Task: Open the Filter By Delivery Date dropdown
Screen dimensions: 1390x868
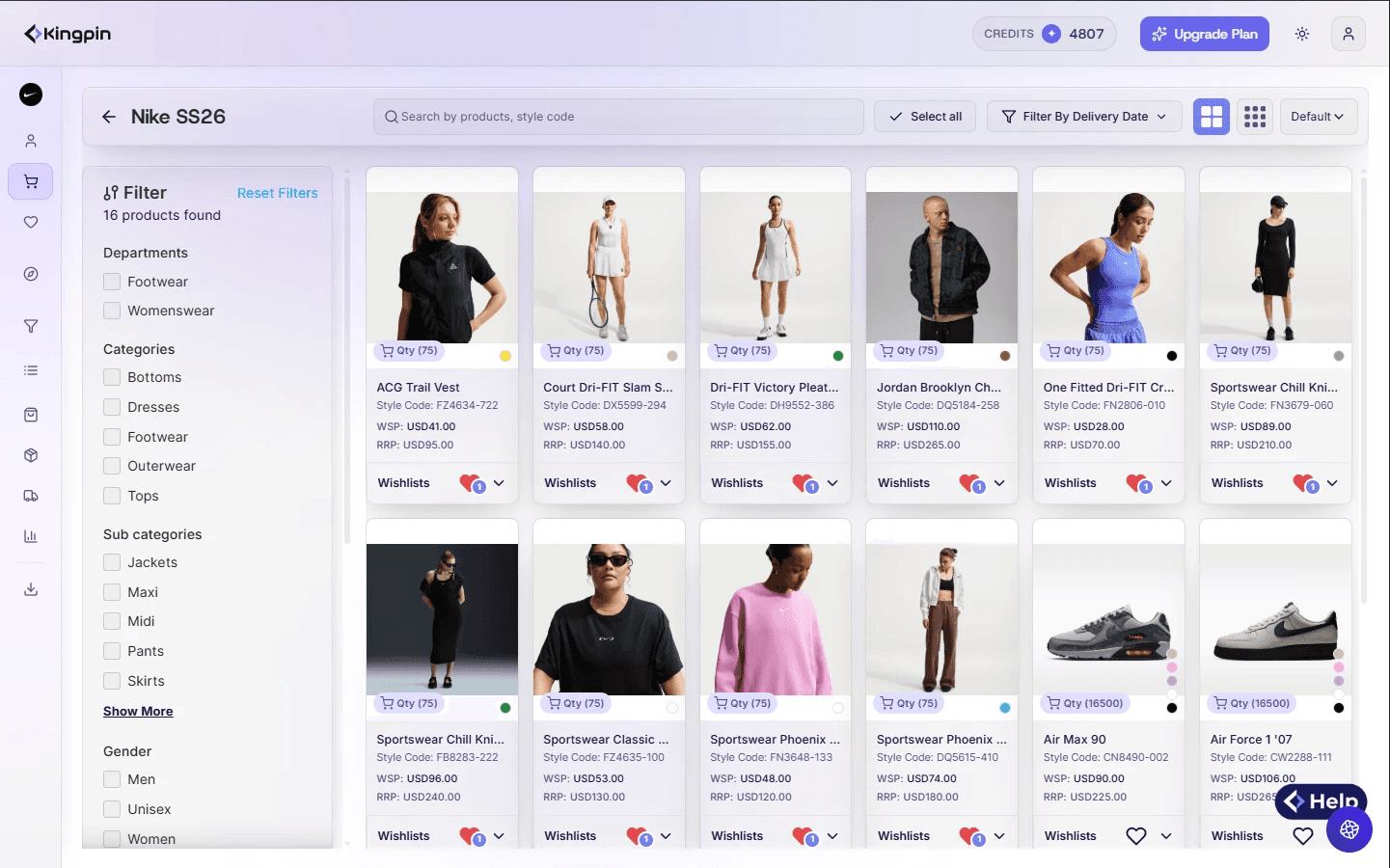Action: [x=1085, y=117]
